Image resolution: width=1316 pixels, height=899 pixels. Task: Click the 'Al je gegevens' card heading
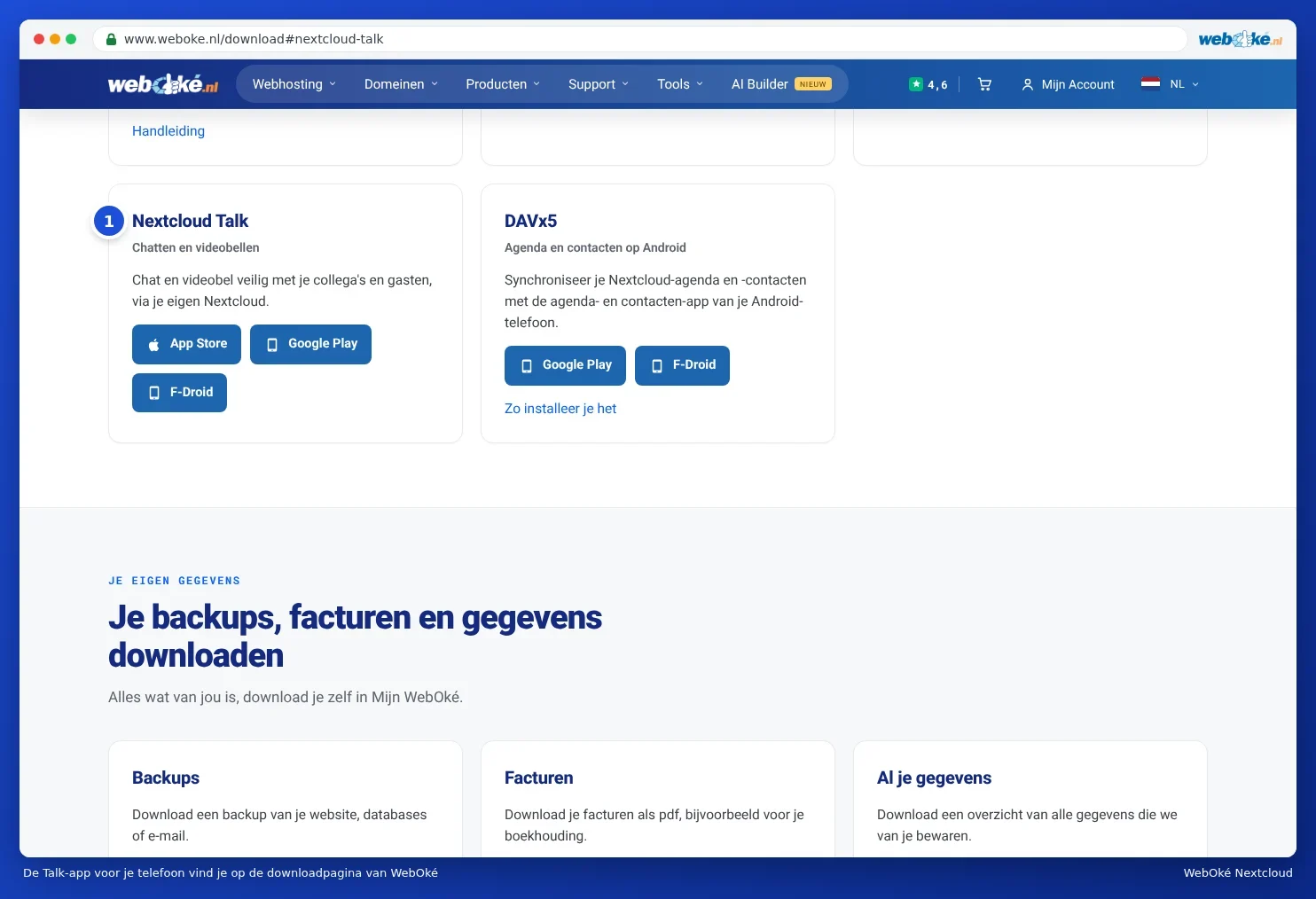pos(934,778)
